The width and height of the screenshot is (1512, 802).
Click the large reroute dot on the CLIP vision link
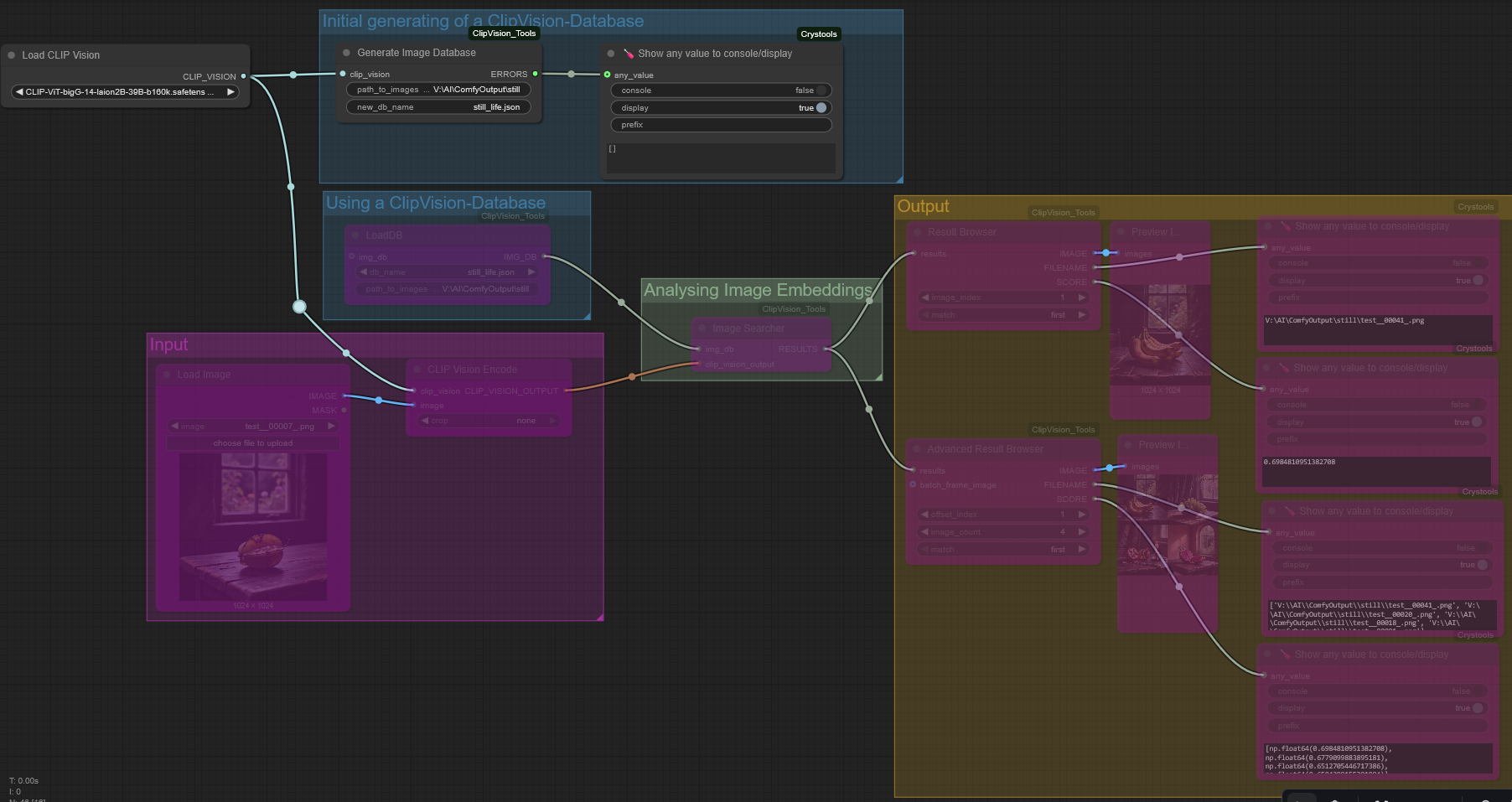tap(299, 307)
